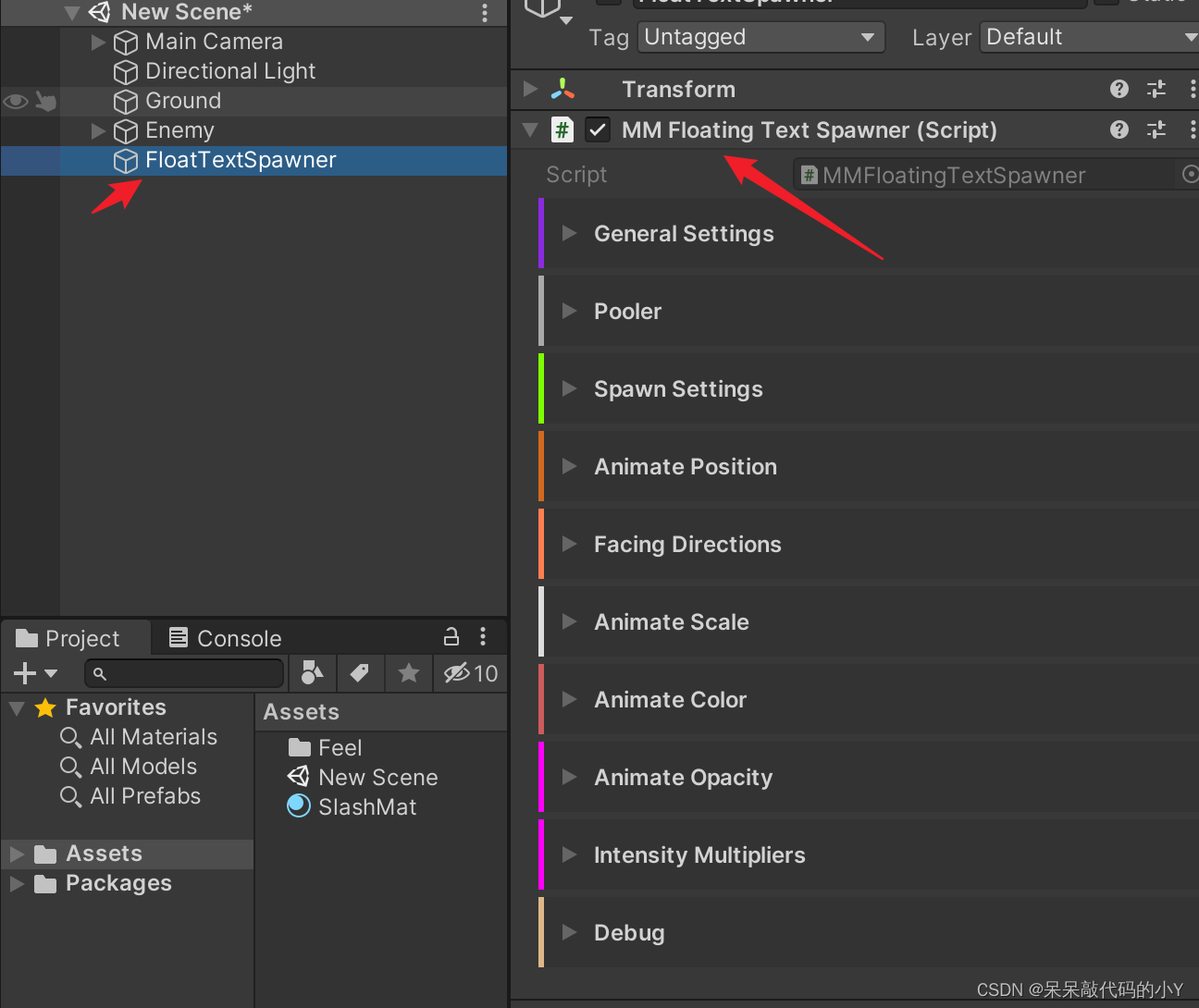Click the Ground object cube icon

click(126, 102)
